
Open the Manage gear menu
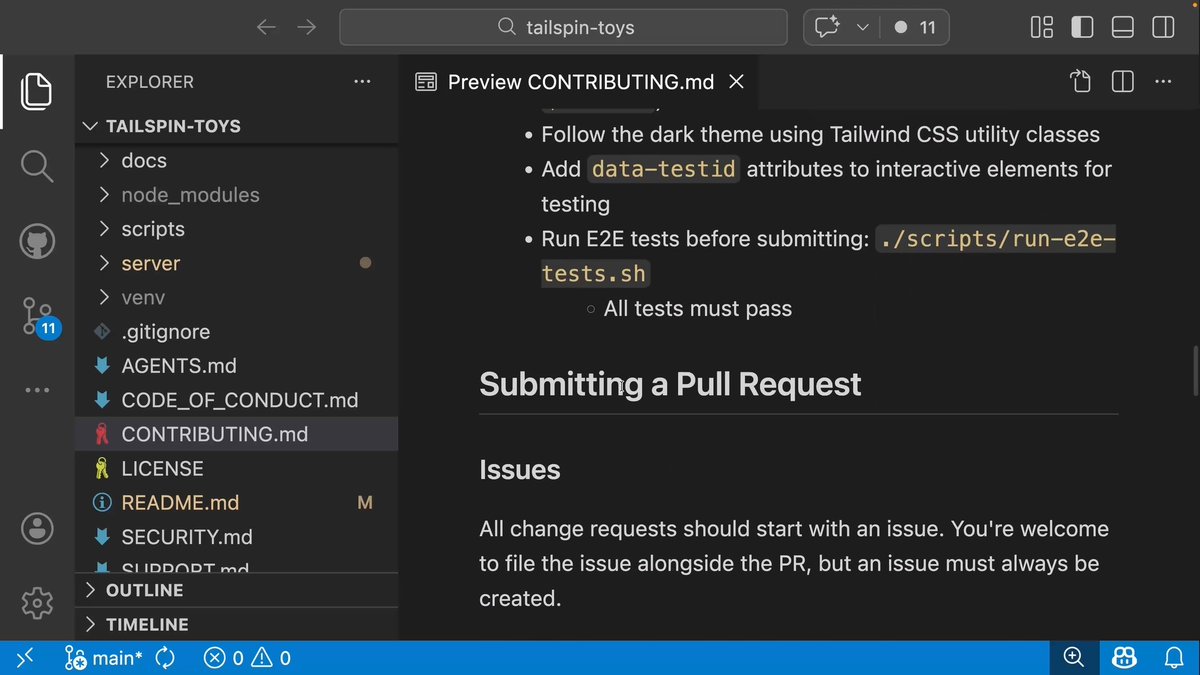tap(37, 602)
